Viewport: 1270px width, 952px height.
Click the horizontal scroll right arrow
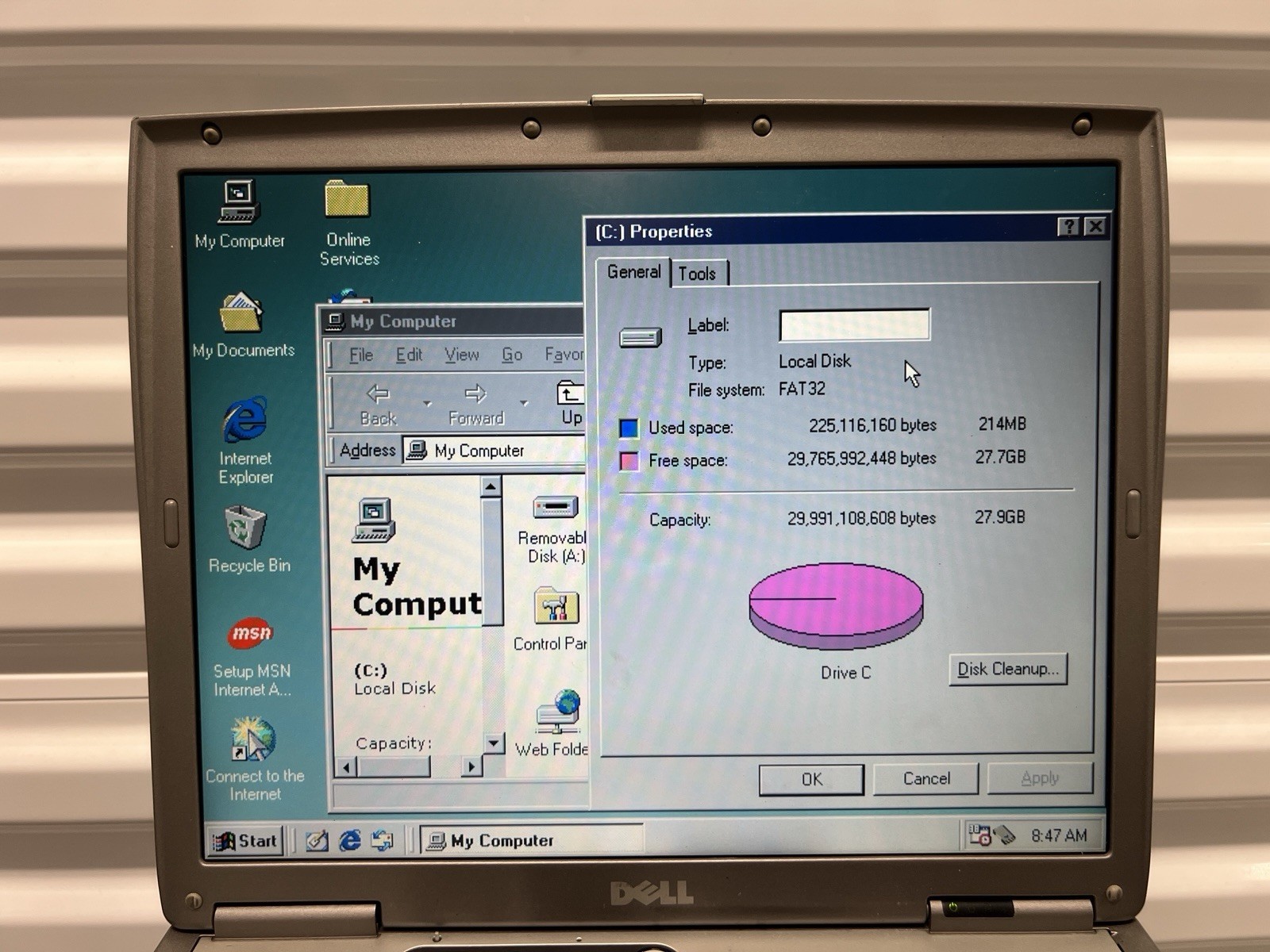(x=472, y=766)
